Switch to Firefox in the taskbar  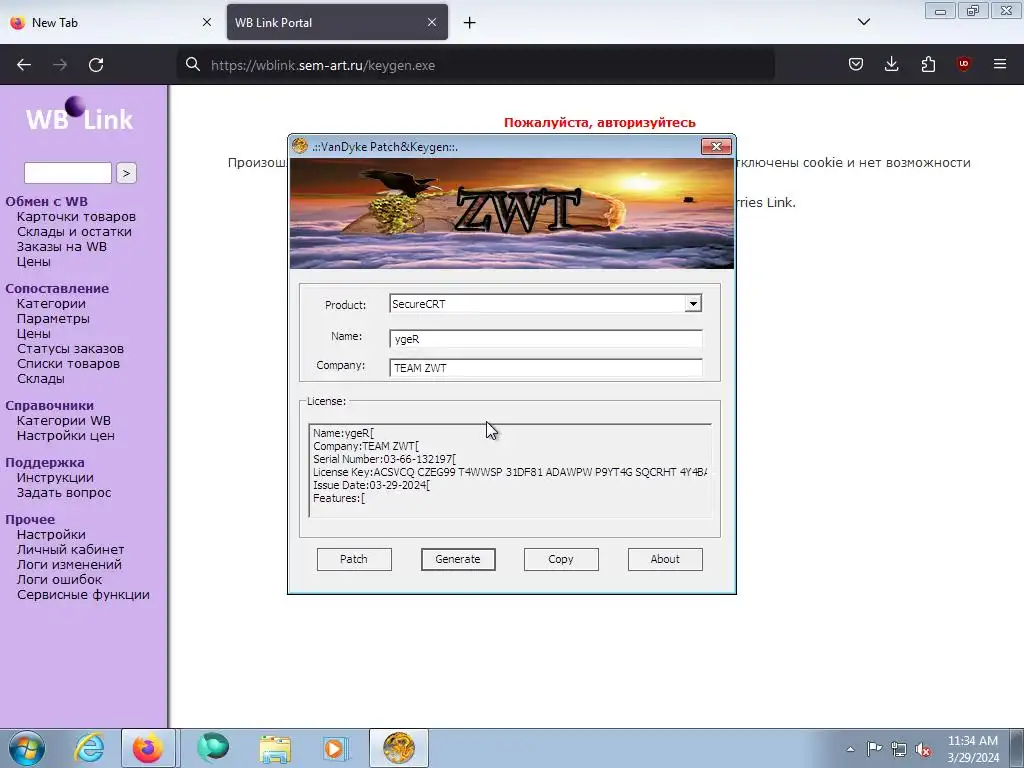[x=149, y=748]
